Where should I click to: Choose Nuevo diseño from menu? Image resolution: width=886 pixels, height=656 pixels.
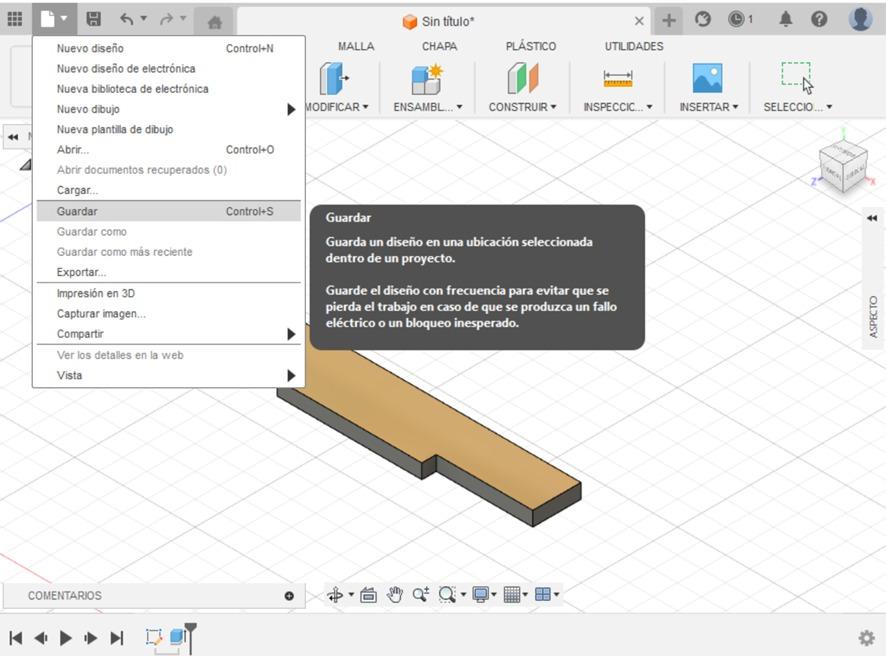point(168,49)
